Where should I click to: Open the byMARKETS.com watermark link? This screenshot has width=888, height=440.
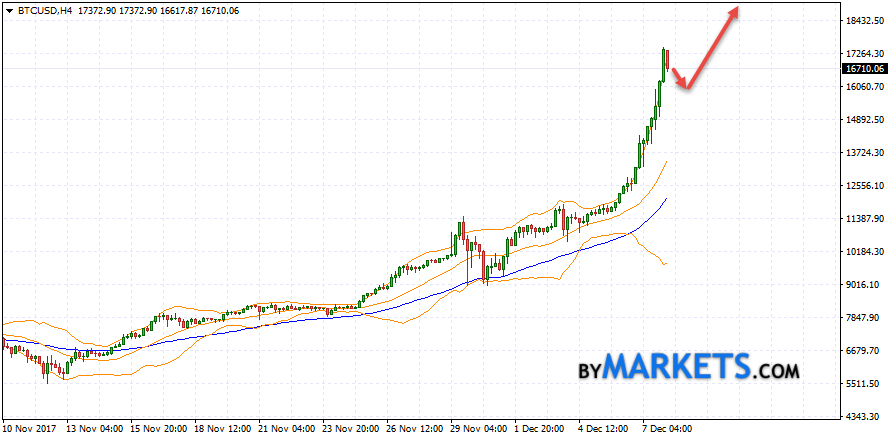click(689, 367)
